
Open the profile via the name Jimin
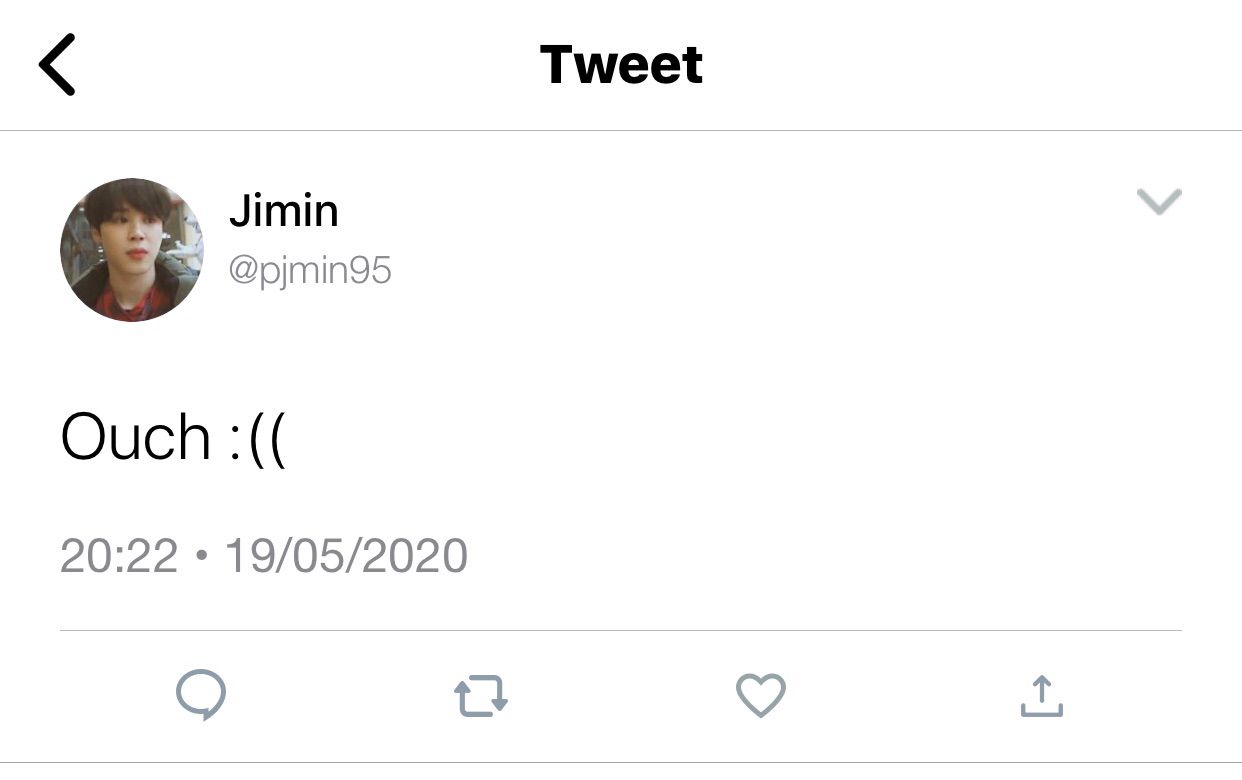tap(284, 211)
